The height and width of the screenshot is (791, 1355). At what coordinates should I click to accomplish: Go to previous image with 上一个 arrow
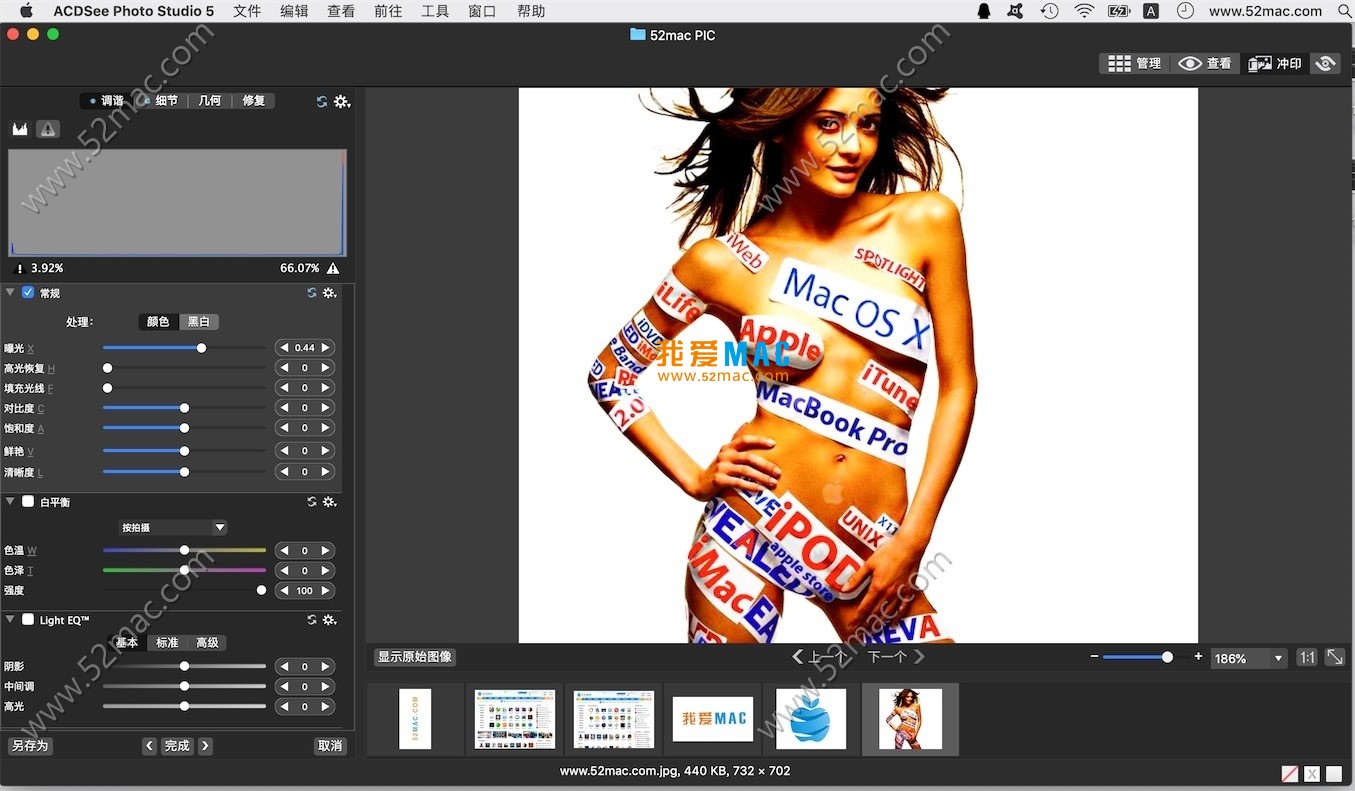797,657
